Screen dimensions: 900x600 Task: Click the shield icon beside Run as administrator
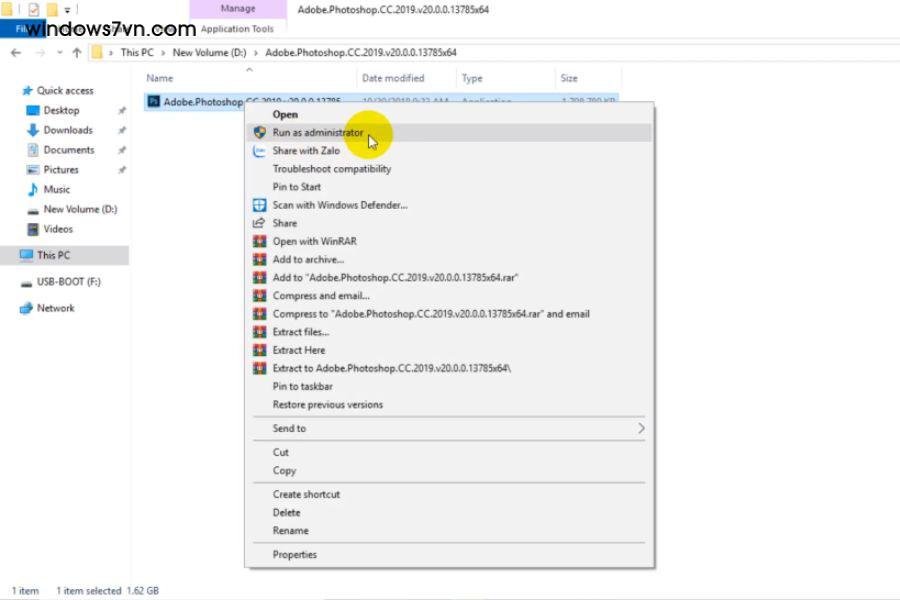[x=259, y=132]
